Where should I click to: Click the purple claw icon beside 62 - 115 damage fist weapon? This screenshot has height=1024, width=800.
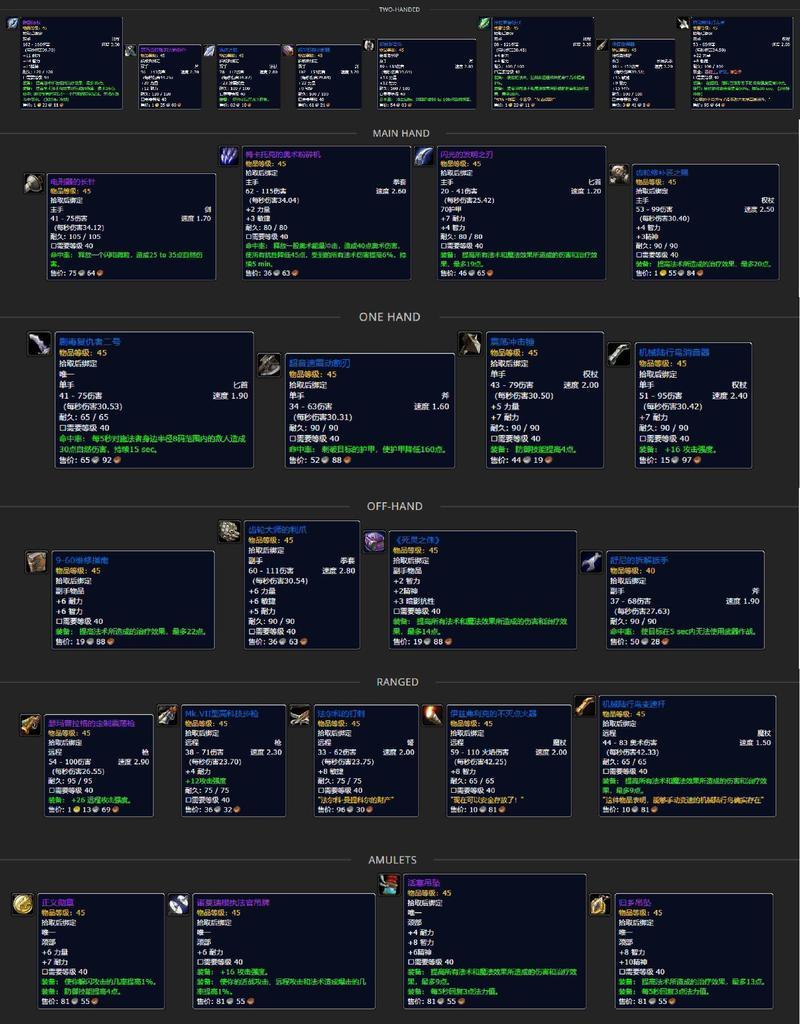[229, 156]
